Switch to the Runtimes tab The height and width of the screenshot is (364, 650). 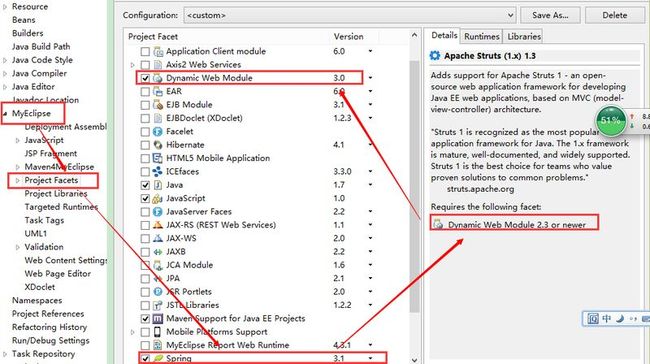482,36
